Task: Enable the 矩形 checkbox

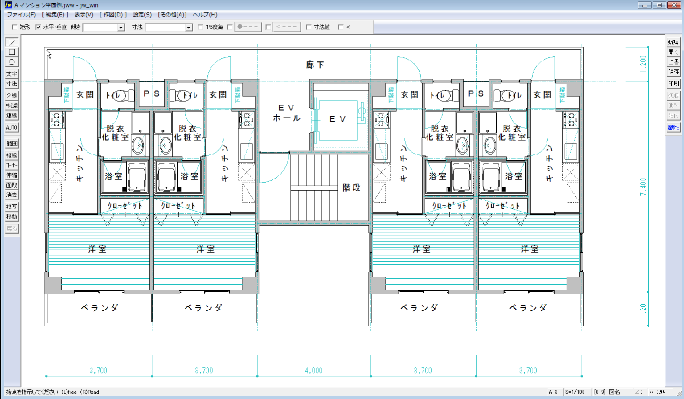Action: click(x=14, y=27)
